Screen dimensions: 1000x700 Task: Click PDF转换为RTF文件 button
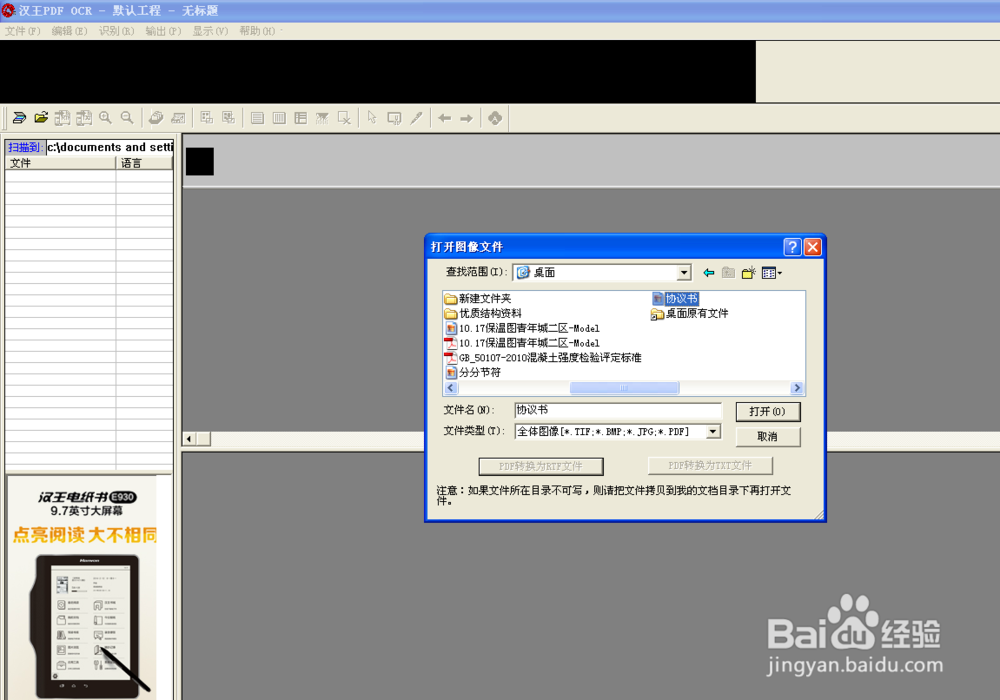coord(541,466)
